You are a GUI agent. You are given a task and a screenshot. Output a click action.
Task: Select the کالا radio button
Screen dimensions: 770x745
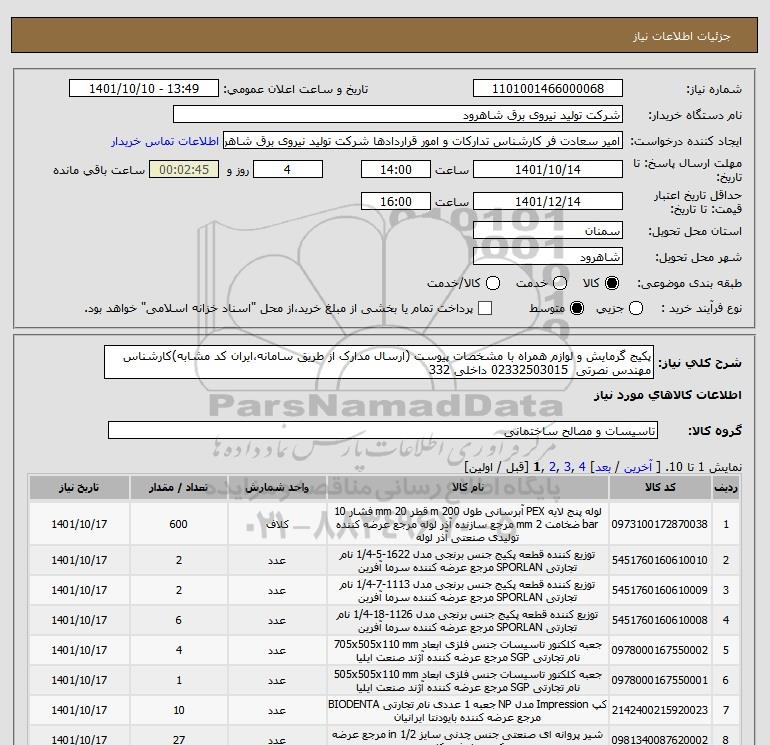pos(612,283)
